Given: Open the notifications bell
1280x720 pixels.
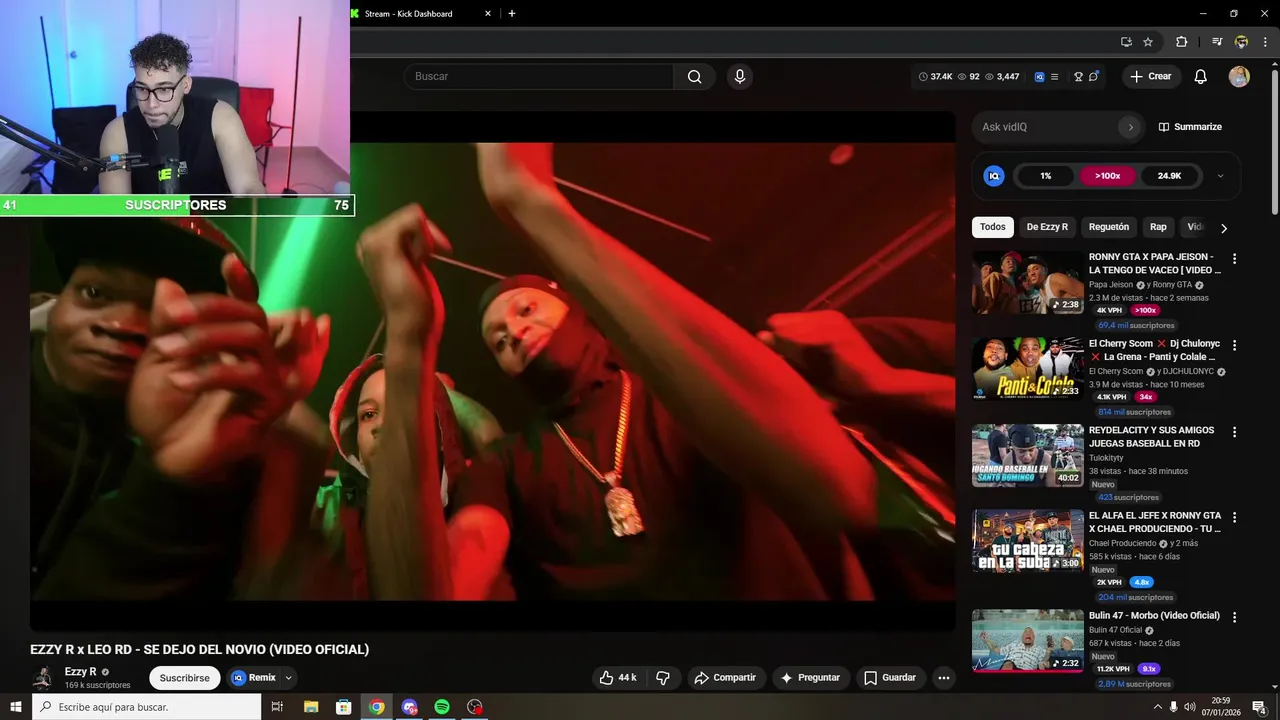Looking at the screenshot, I should pyautogui.click(x=1201, y=77).
